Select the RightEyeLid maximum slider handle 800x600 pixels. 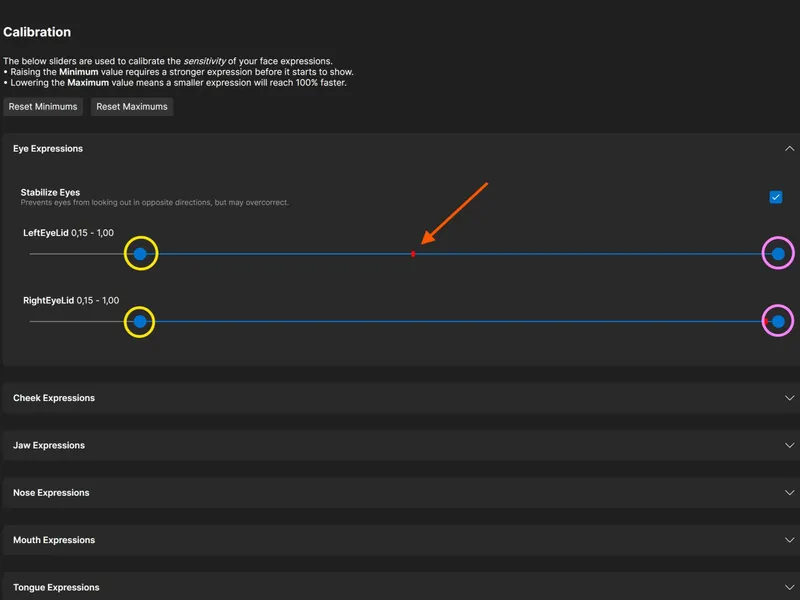[778, 322]
